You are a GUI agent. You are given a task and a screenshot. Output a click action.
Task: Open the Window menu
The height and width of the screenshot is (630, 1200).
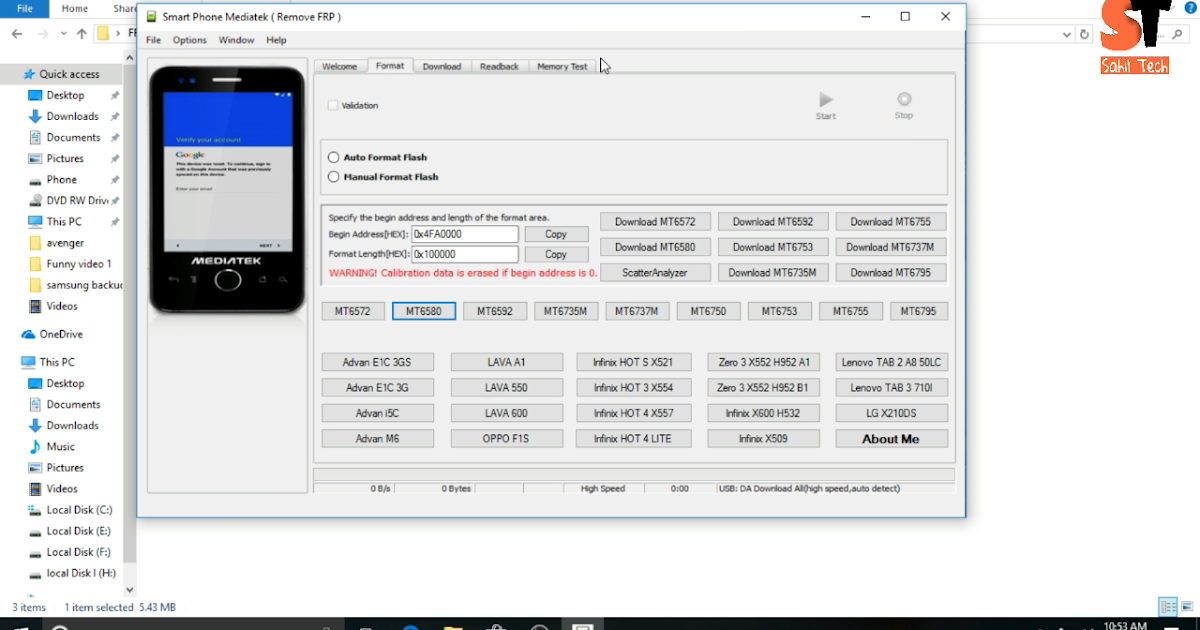pyautogui.click(x=236, y=40)
